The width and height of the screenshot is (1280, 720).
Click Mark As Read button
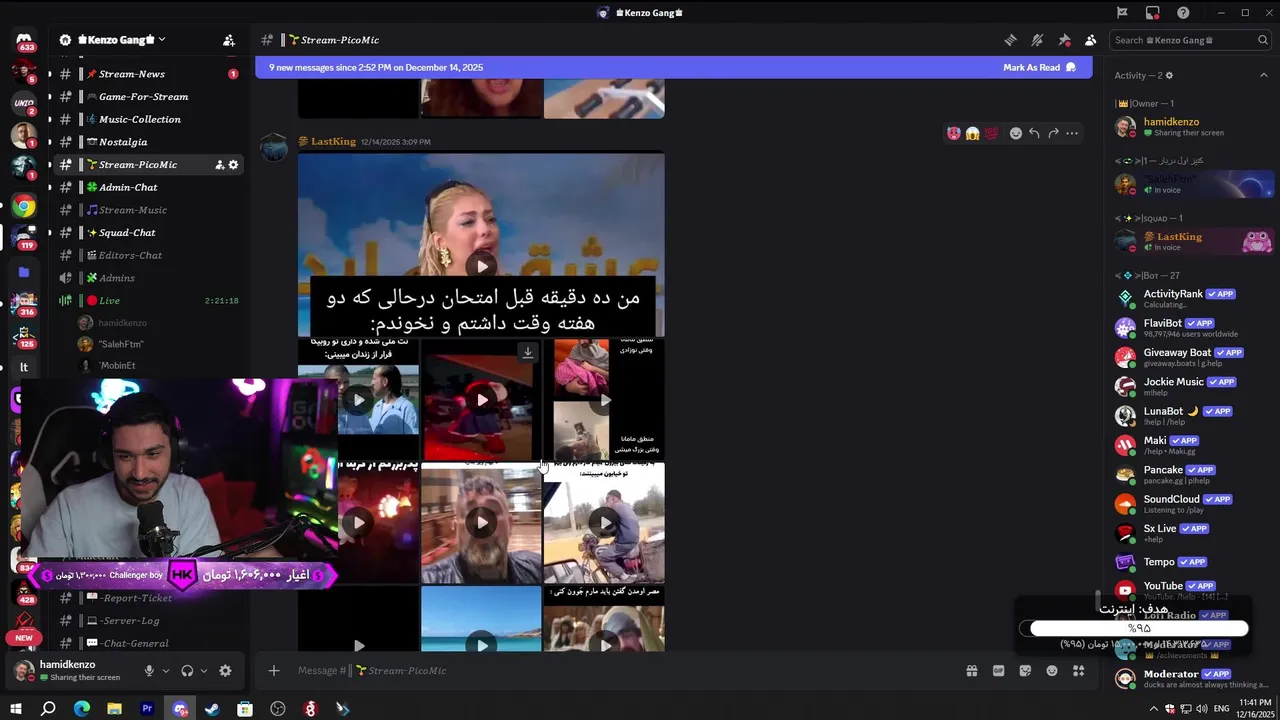pos(1039,67)
